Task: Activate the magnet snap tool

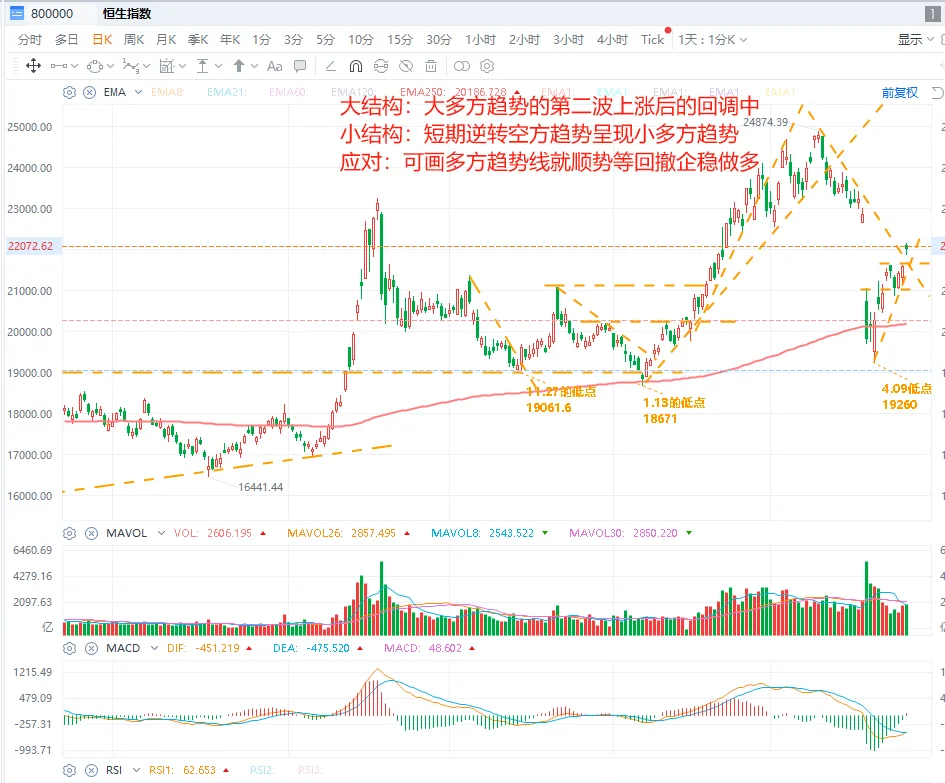Action: coord(356,66)
